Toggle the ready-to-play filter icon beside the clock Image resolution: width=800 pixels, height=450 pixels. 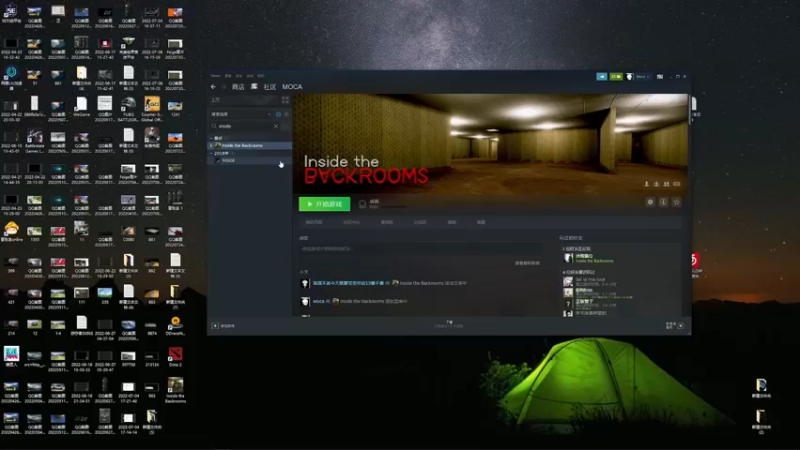click(x=286, y=114)
